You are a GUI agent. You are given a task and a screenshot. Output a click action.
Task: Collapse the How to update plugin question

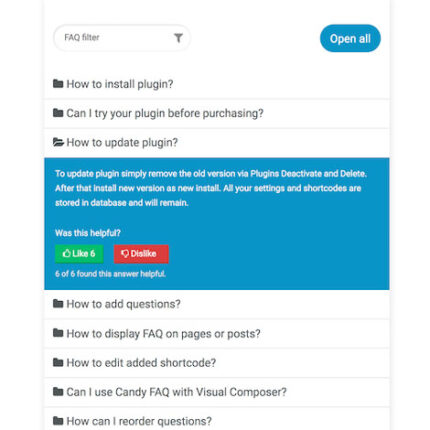pyautogui.click(x=217, y=143)
